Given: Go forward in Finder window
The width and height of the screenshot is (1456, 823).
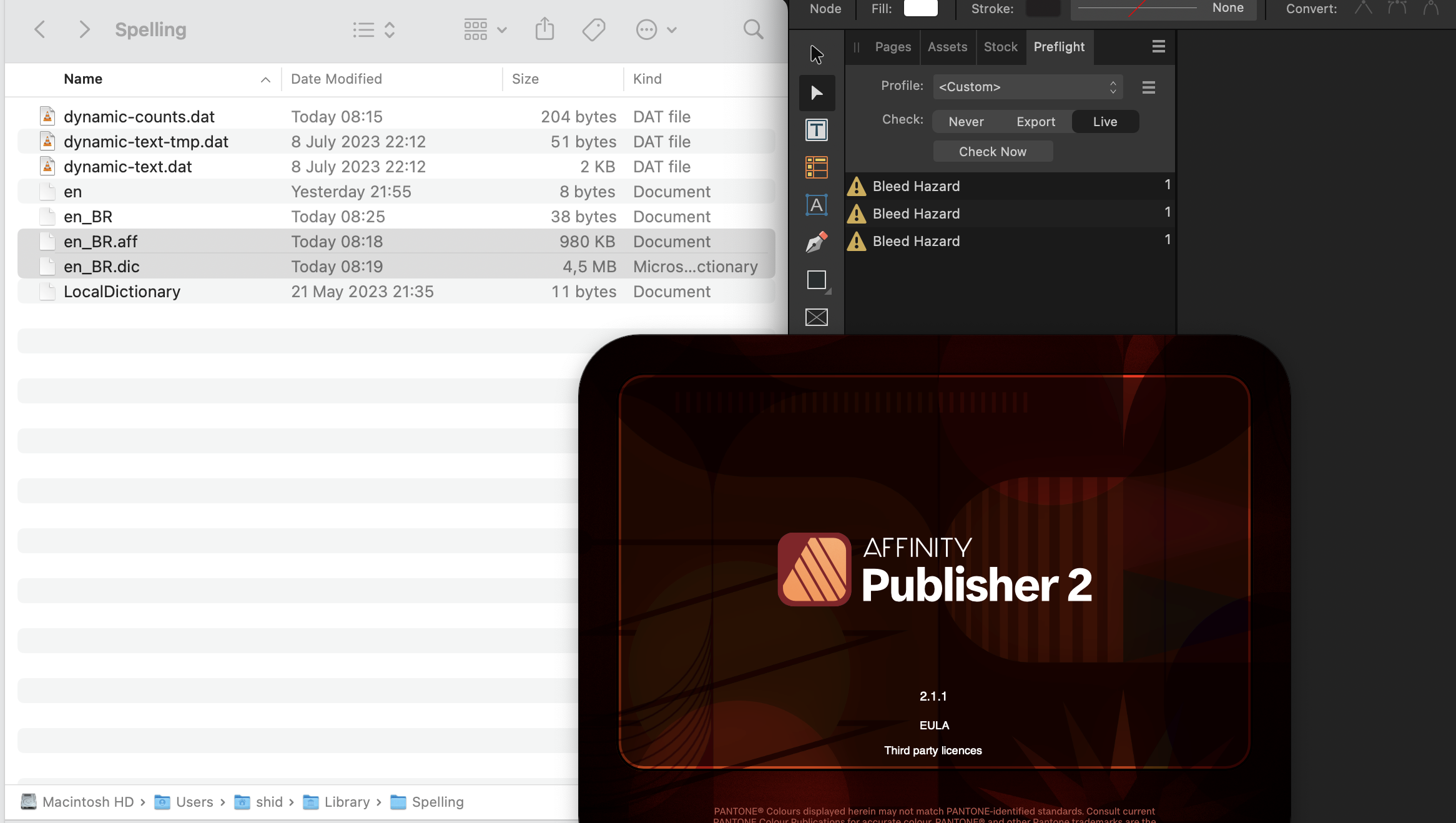Looking at the screenshot, I should coord(84,29).
